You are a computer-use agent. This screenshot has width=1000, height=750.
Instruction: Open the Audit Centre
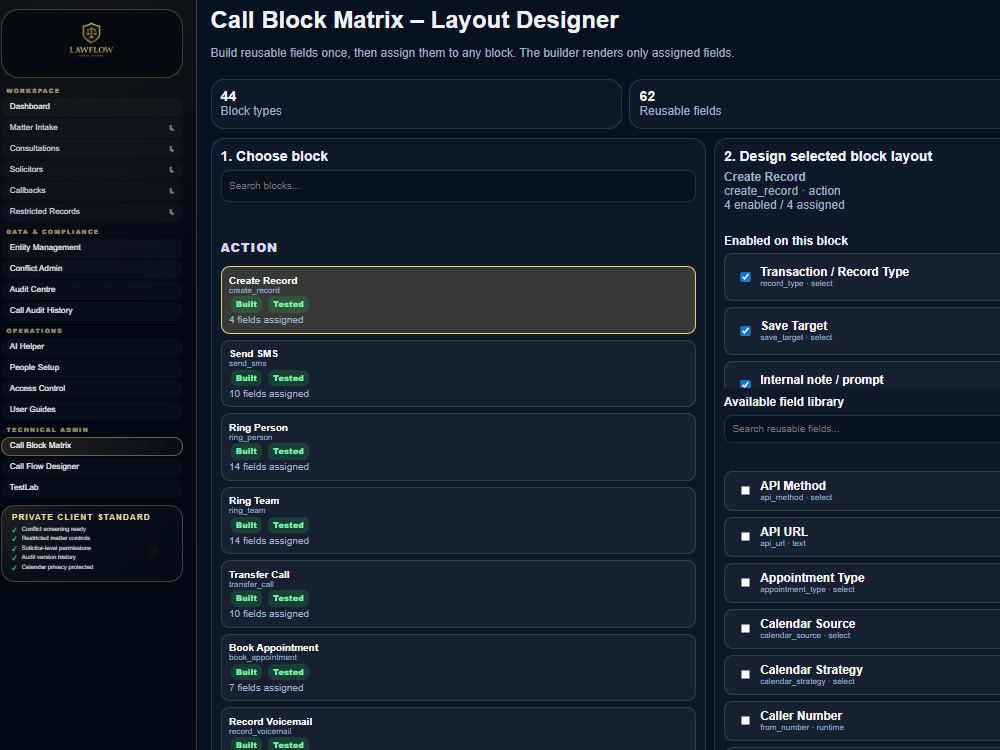[92, 290]
